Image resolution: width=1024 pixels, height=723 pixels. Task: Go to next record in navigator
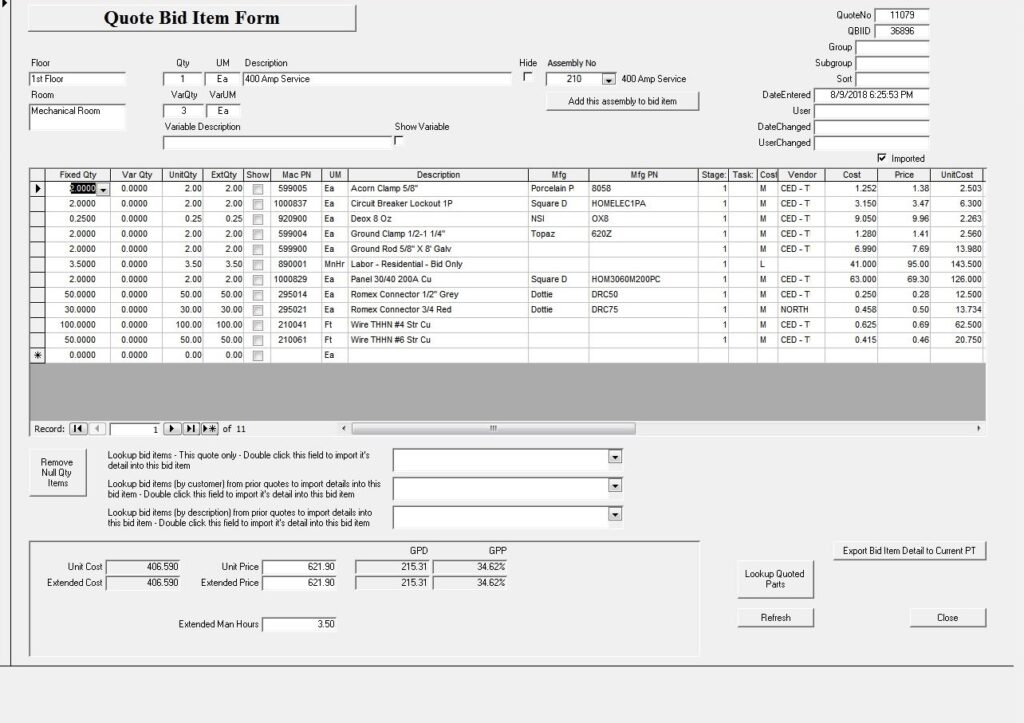[x=172, y=429]
